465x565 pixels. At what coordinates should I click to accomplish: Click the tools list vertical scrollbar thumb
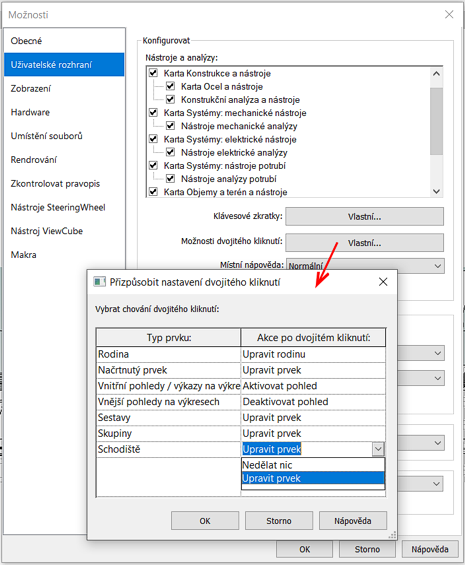click(436, 121)
